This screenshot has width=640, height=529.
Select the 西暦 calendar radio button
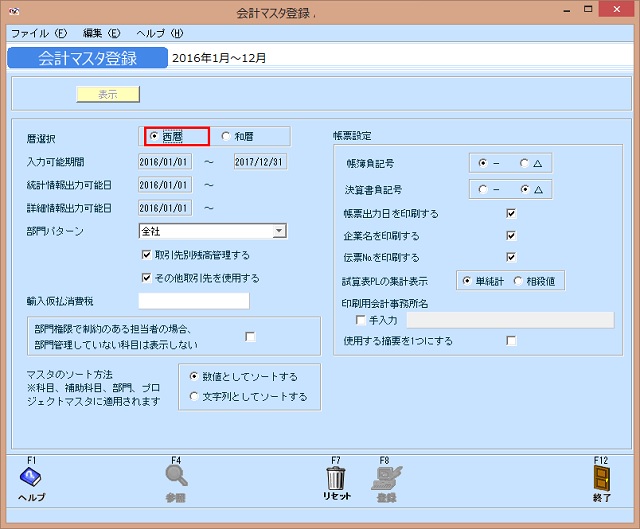tap(154, 136)
